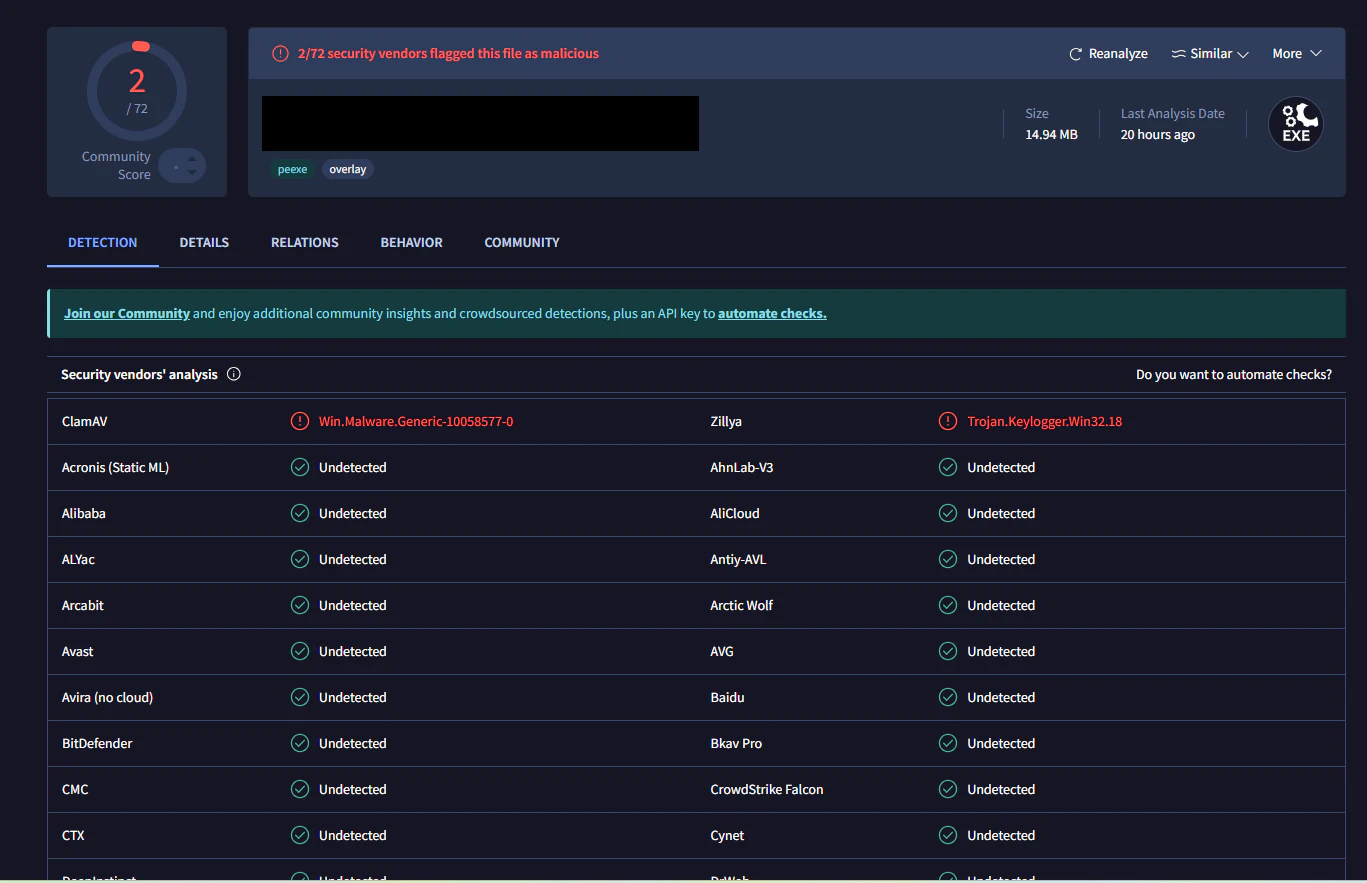Click the info icon beside Security vendors' analysis

pyautogui.click(x=234, y=374)
